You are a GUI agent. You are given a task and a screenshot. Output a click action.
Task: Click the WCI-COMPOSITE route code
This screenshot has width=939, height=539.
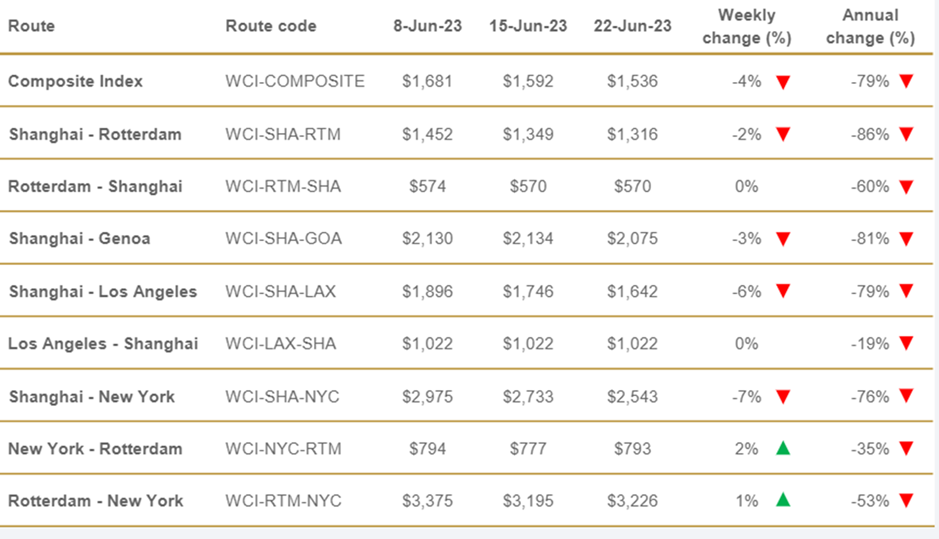296,82
